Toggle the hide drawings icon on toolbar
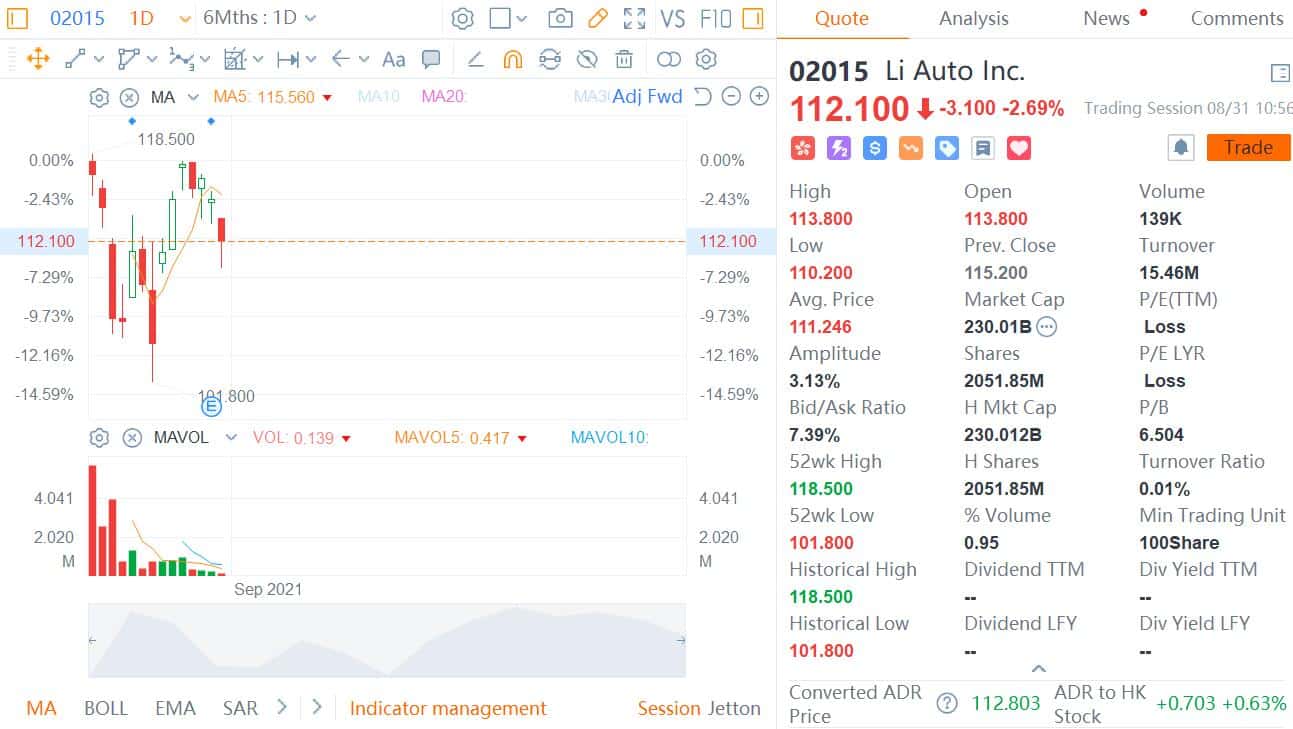The width and height of the screenshot is (1293, 729). click(589, 59)
